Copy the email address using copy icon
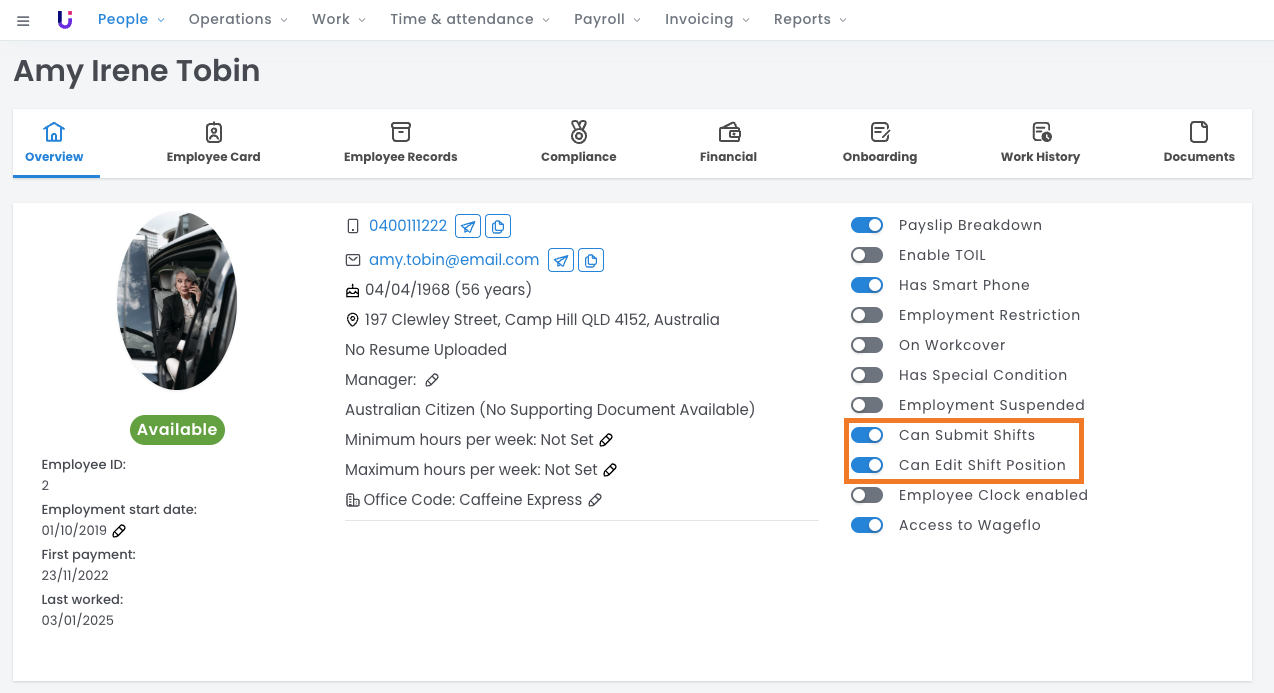Screen dimensions: 1274x693 click(591, 261)
